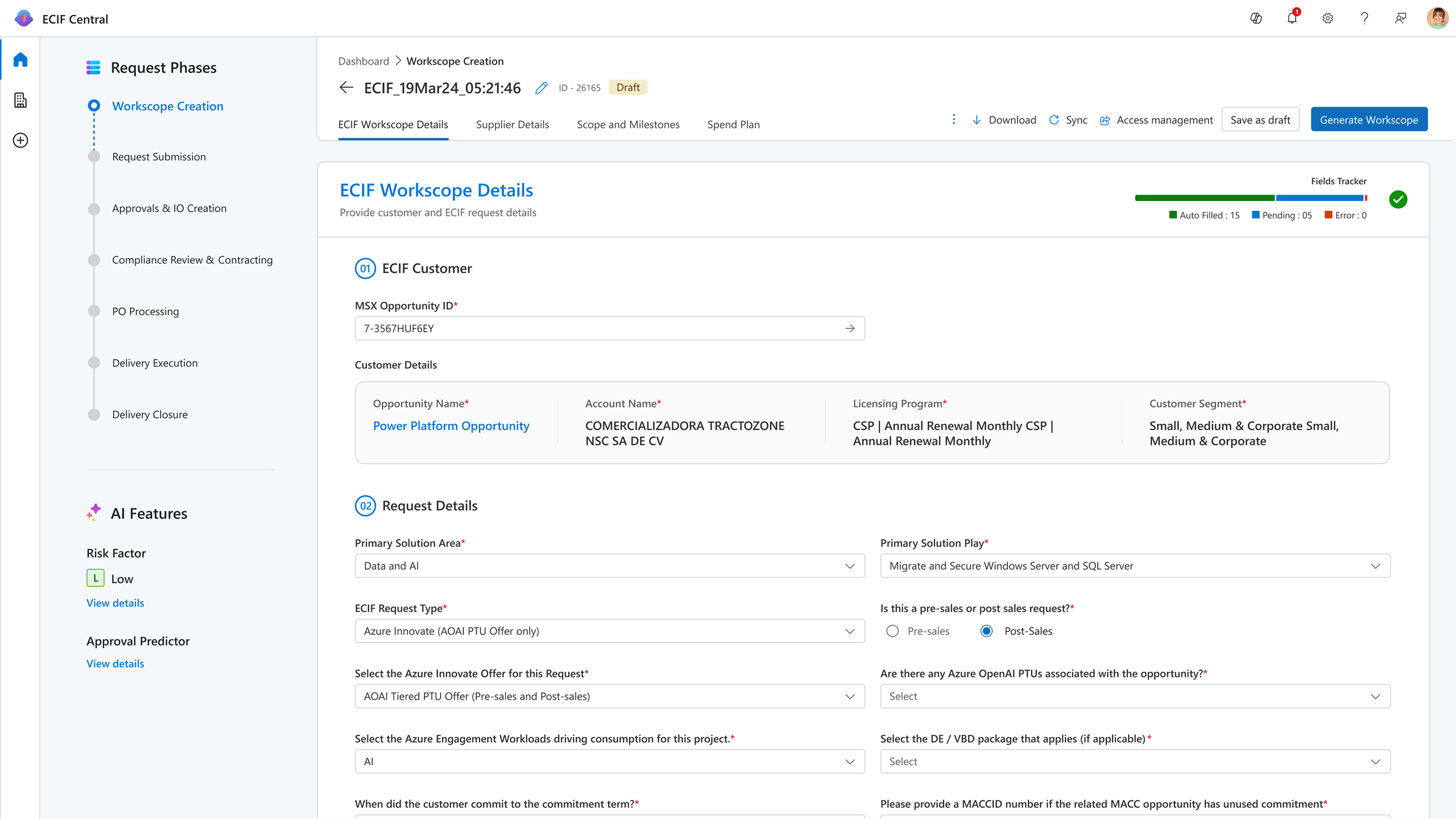The height and width of the screenshot is (819, 1456).
Task: Open the three-dot more options menu
Action: [953, 119]
